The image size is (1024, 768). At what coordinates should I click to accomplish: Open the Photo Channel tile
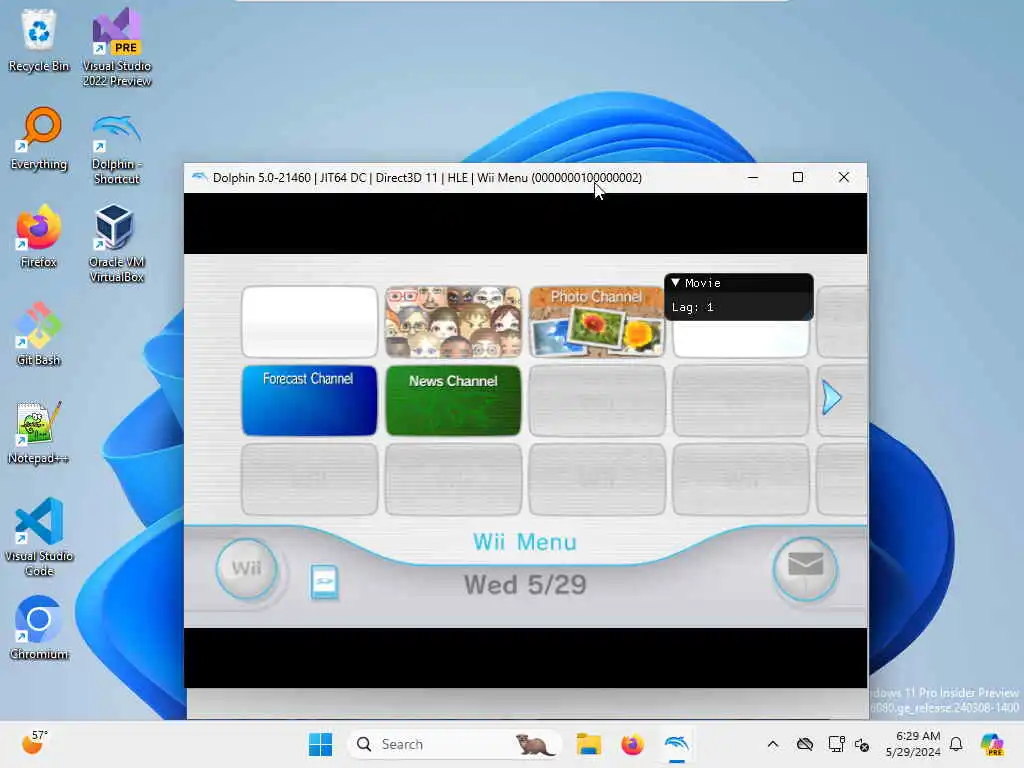(x=596, y=322)
